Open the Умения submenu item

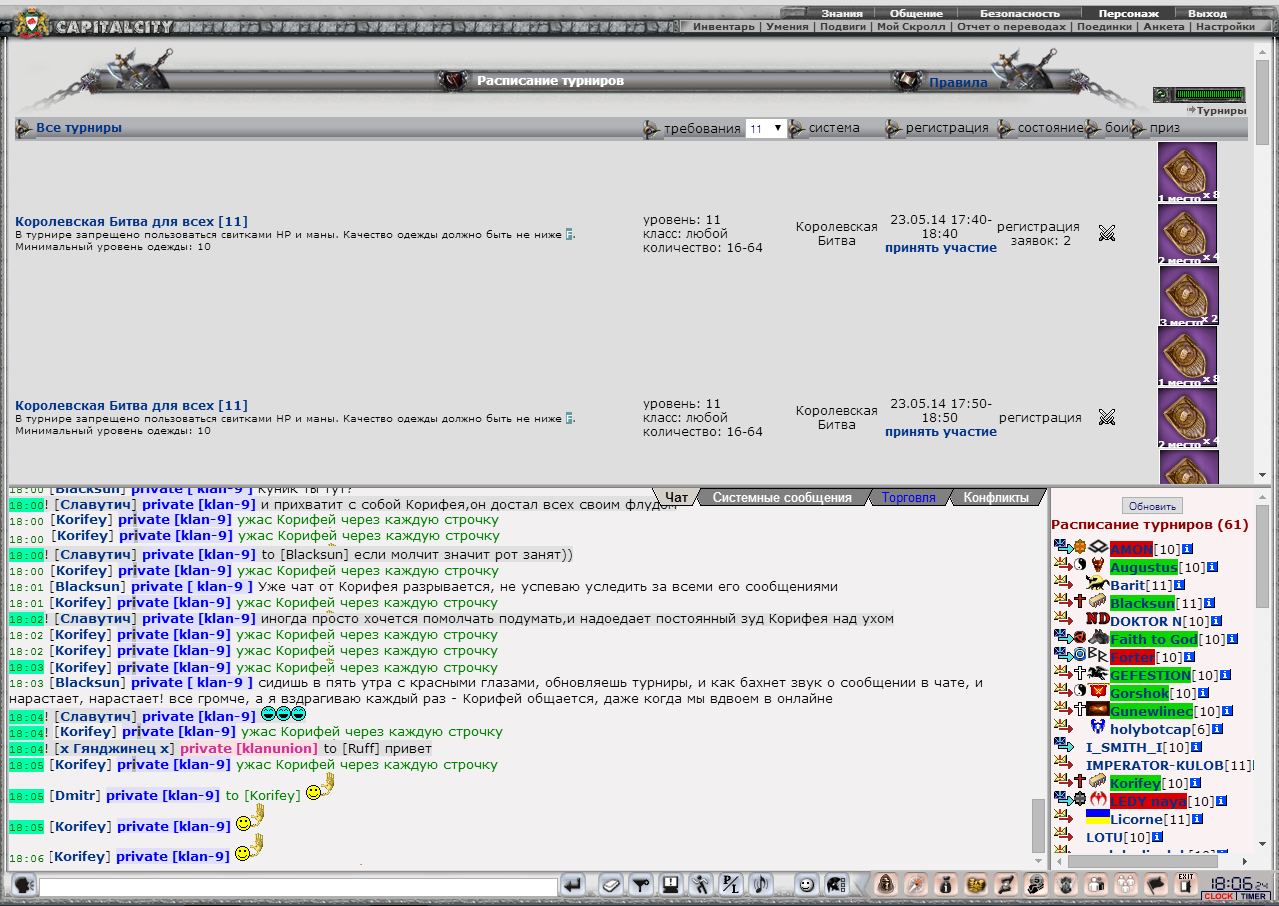(x=787, y=27)
